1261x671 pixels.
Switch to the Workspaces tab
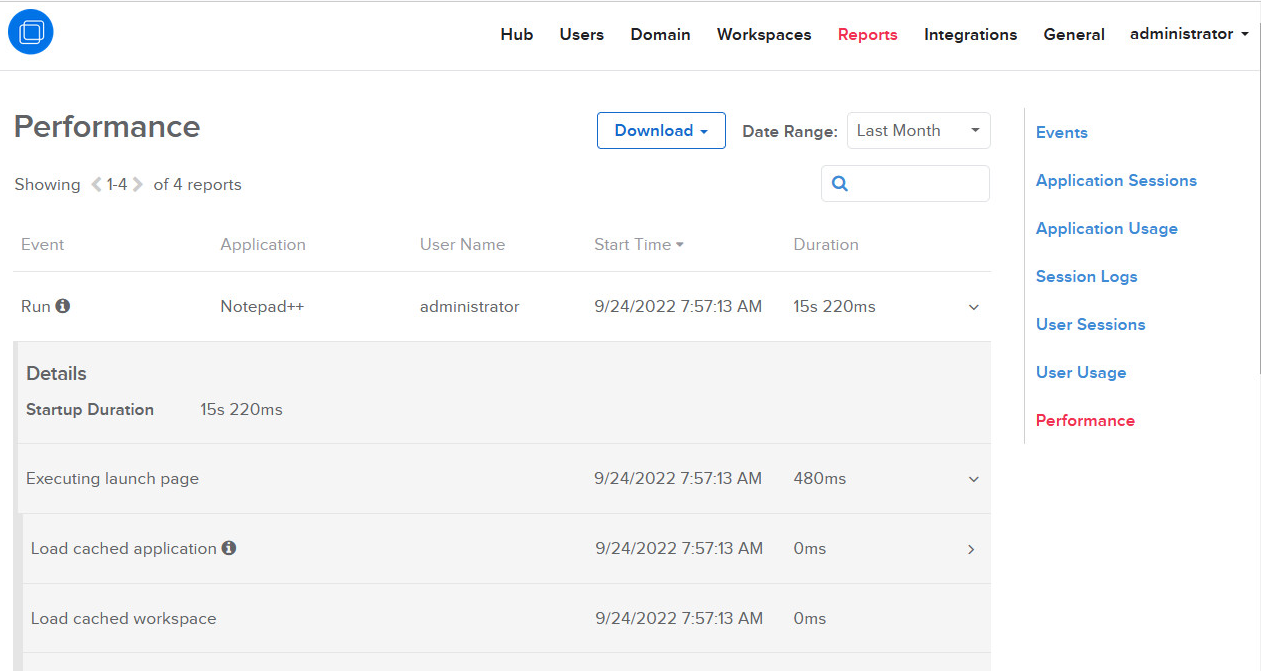pos(764,35)
